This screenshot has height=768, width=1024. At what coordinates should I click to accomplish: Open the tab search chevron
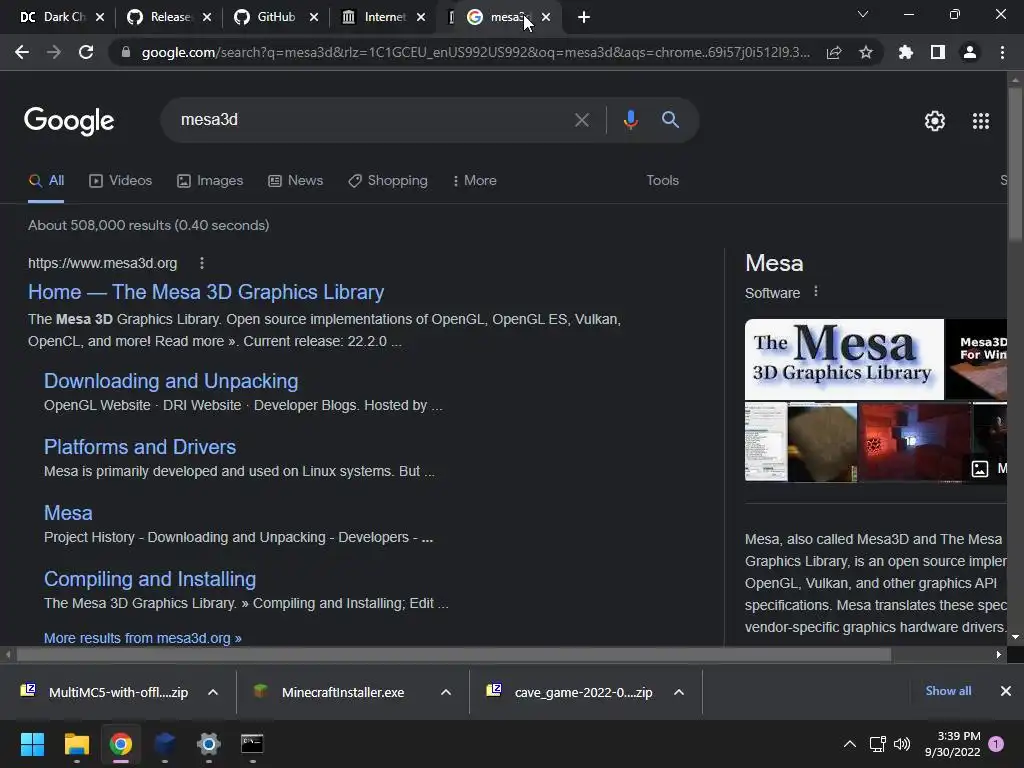pyautogui.click(x=863, y=14)
